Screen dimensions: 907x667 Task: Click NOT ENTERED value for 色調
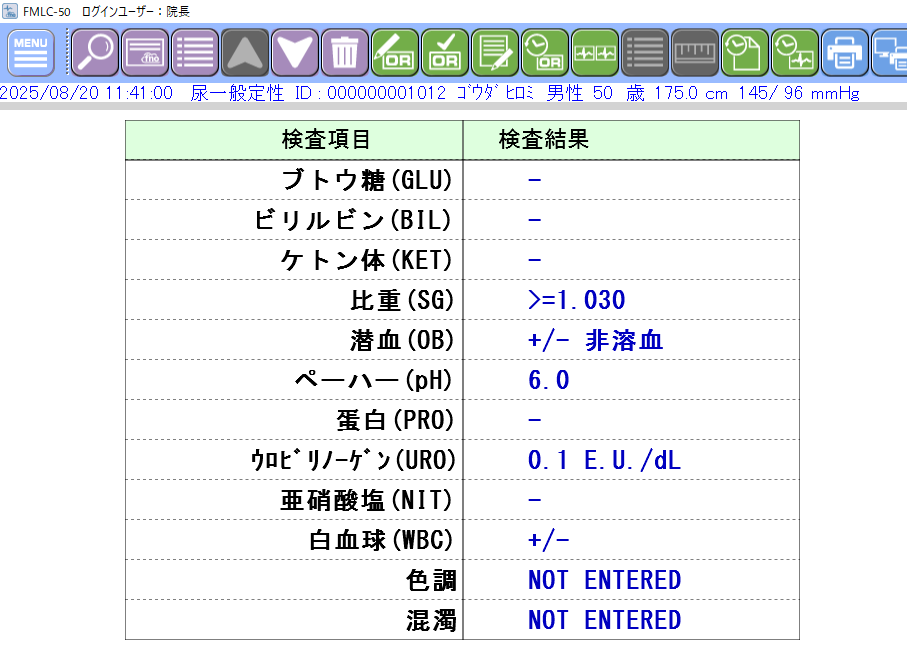604,580
